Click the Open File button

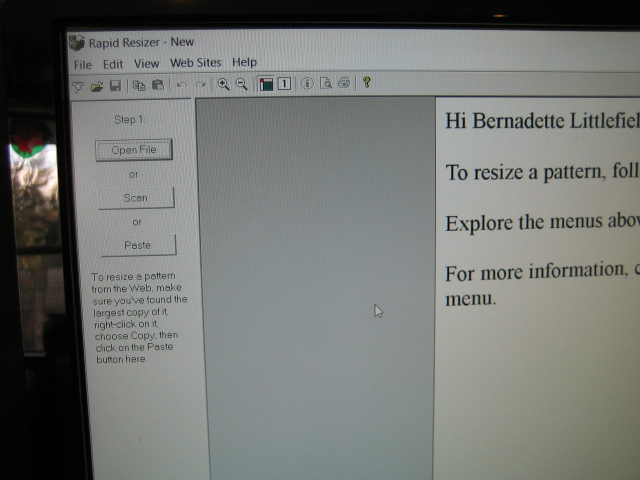click(x=134, y=150)
